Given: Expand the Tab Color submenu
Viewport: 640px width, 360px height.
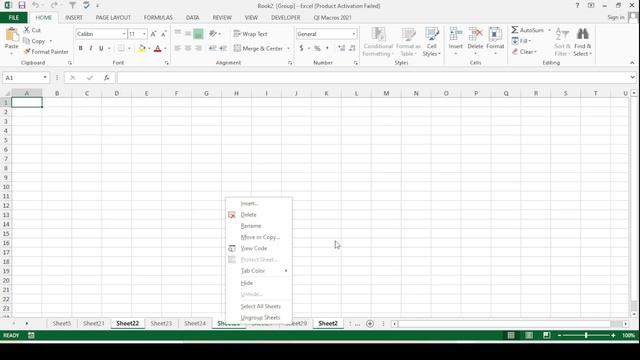Looking at the screenshot, I should coord(259,271).
